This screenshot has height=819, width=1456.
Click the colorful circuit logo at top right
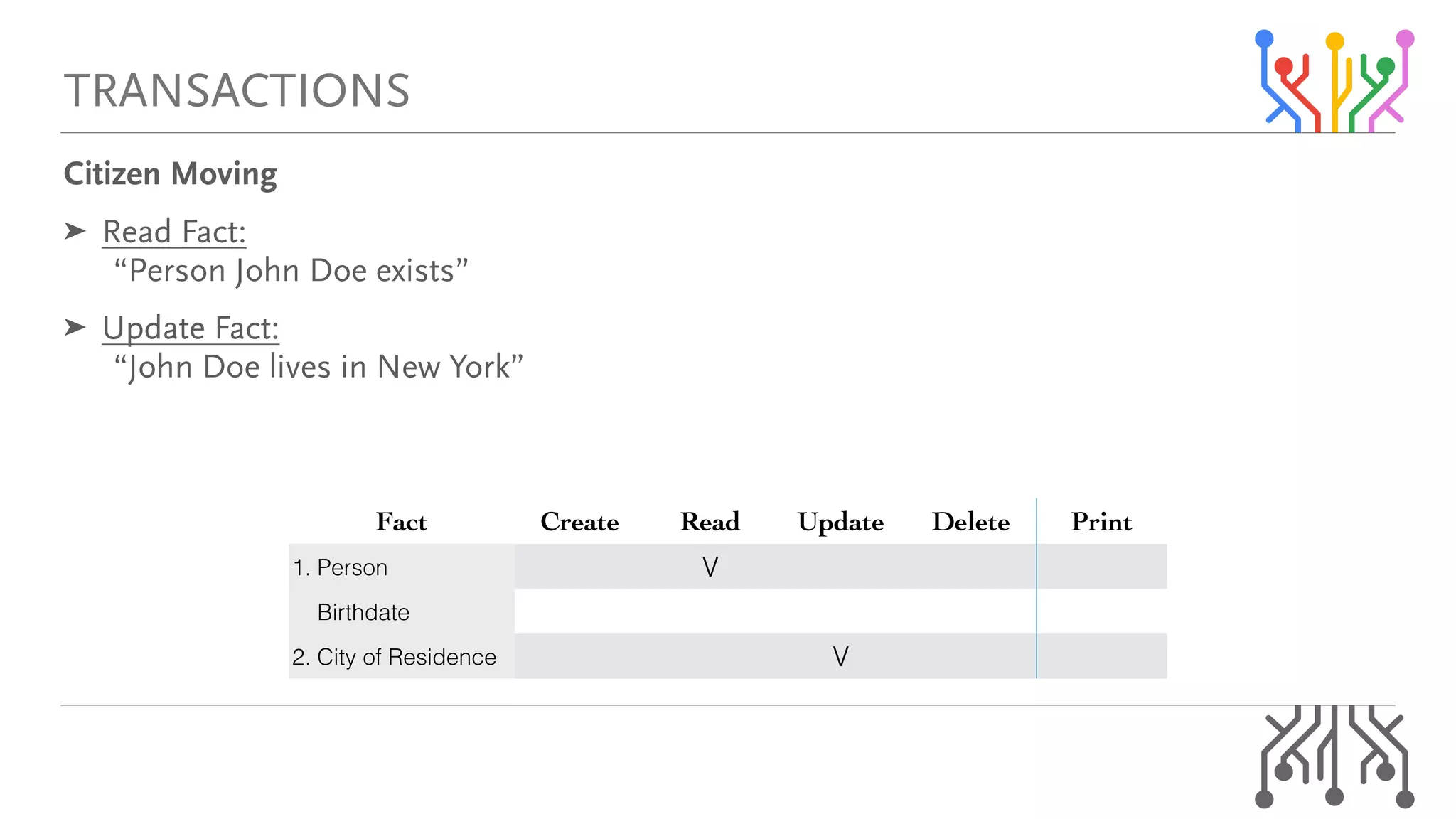(x=1334, y=82)
